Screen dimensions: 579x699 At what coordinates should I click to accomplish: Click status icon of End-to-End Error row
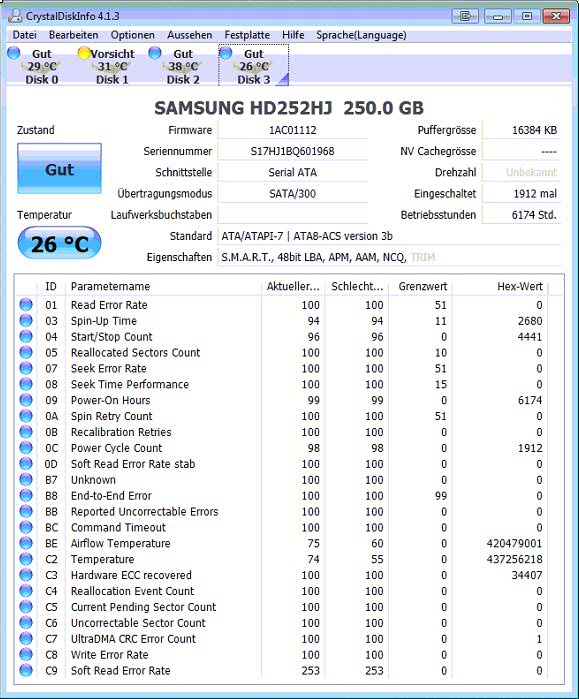pos(26,495)
